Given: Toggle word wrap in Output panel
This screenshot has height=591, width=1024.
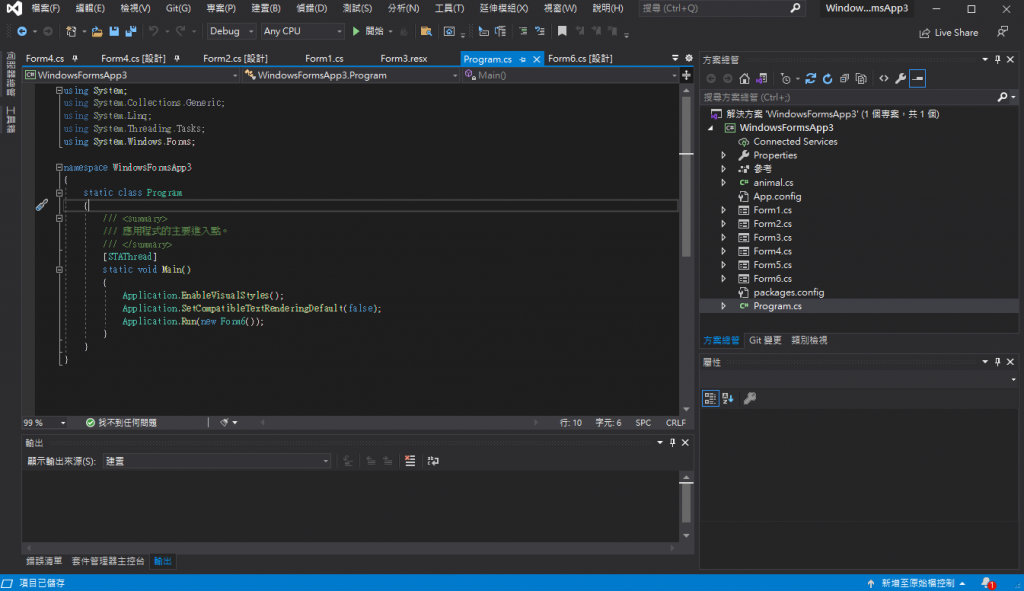Looking at the screenshot, I should [x=433, y=461].
